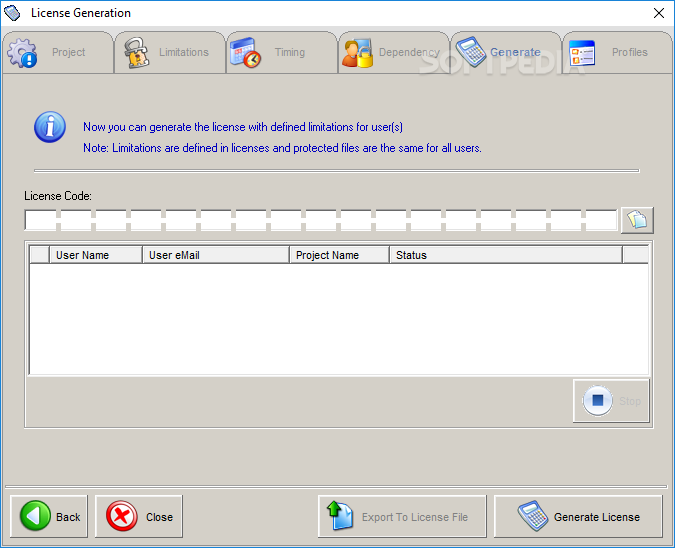Click the first License Code field segment
Image resolution: width=675 pixels, height=548 pixels.
click(40, 220)
